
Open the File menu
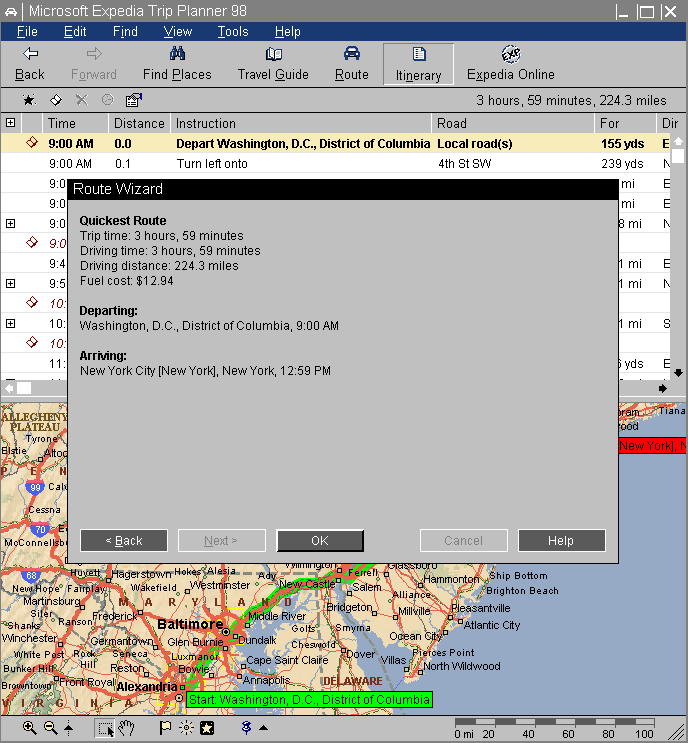27,32
